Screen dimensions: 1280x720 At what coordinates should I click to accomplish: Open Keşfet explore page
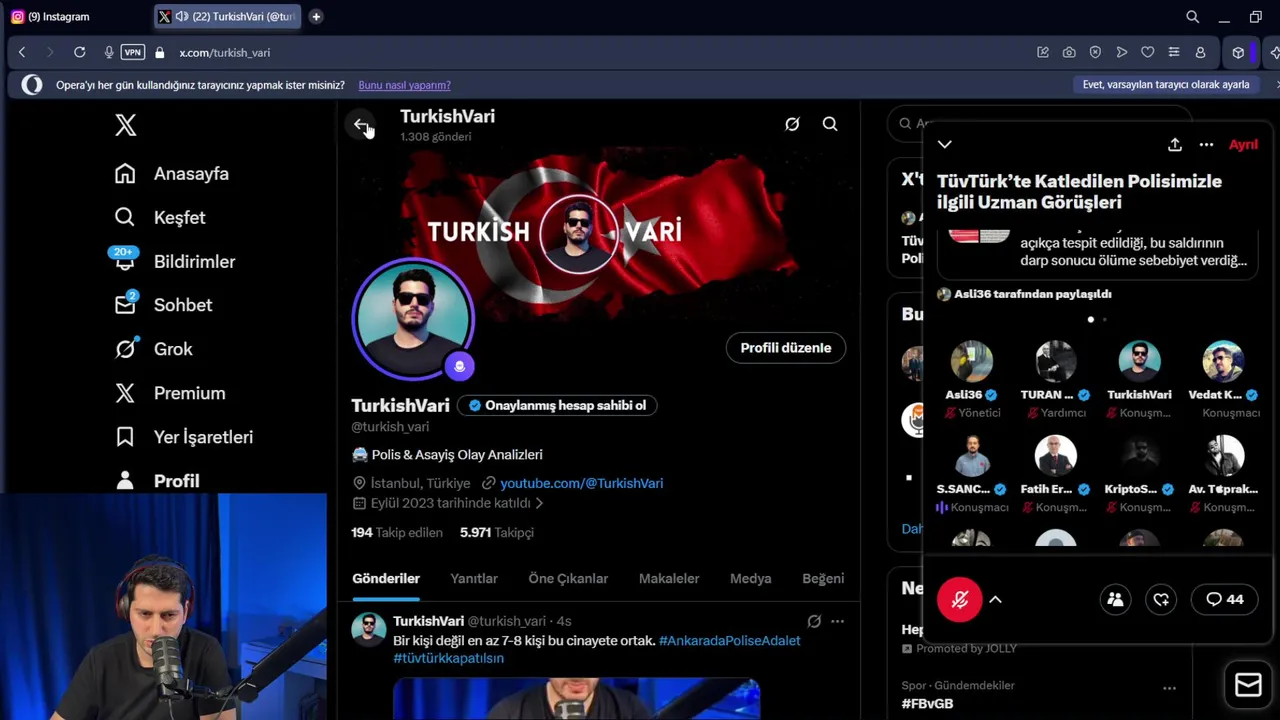click(160, 217)
